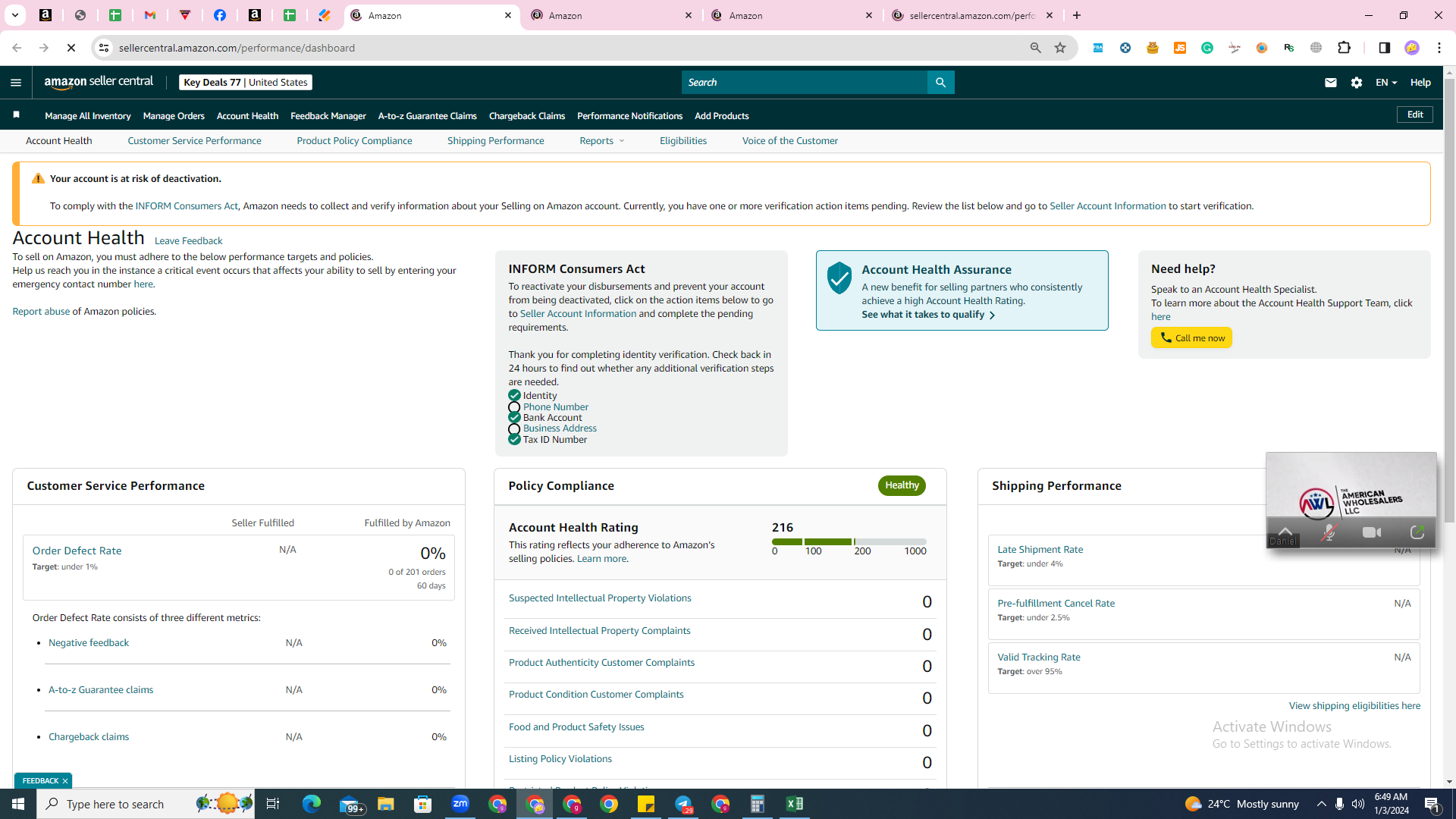Image resolution: width=1456 pixels, height=819 pixels.
Task: Select Manage Orders menu item
Action: 174,116
